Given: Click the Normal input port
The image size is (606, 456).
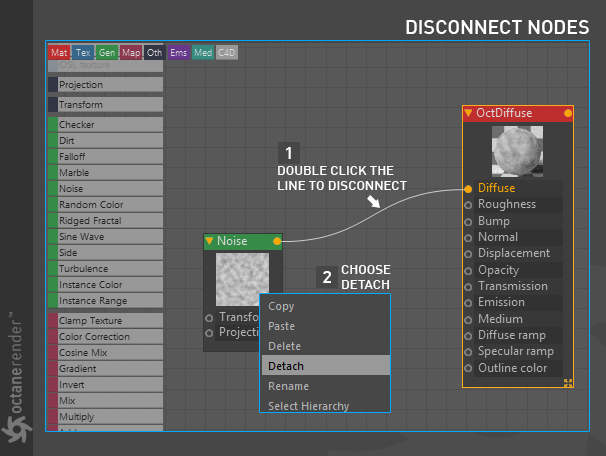Looking at the screenshot, I should click(x=468, y=238).
